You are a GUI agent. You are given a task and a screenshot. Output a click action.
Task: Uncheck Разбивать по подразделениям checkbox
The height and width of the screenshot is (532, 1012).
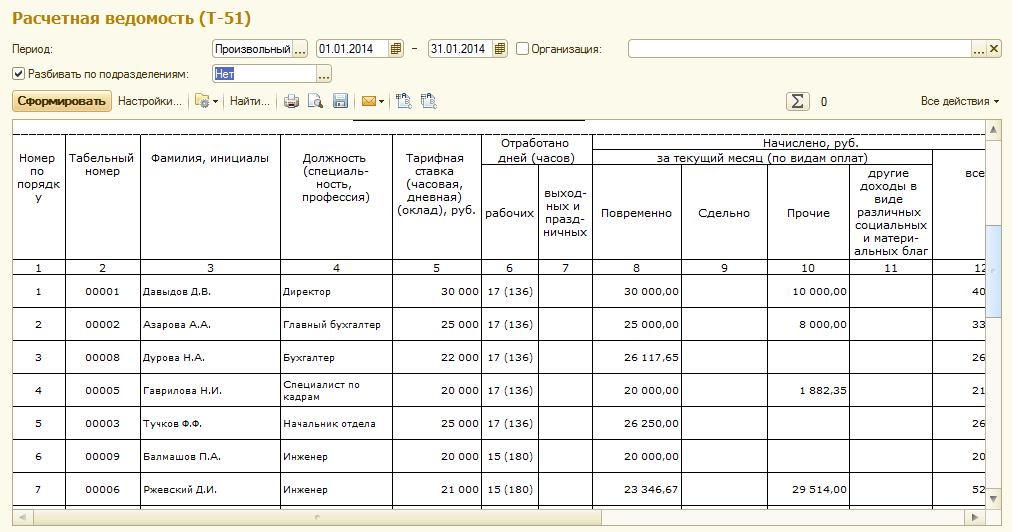click(18, 74)
